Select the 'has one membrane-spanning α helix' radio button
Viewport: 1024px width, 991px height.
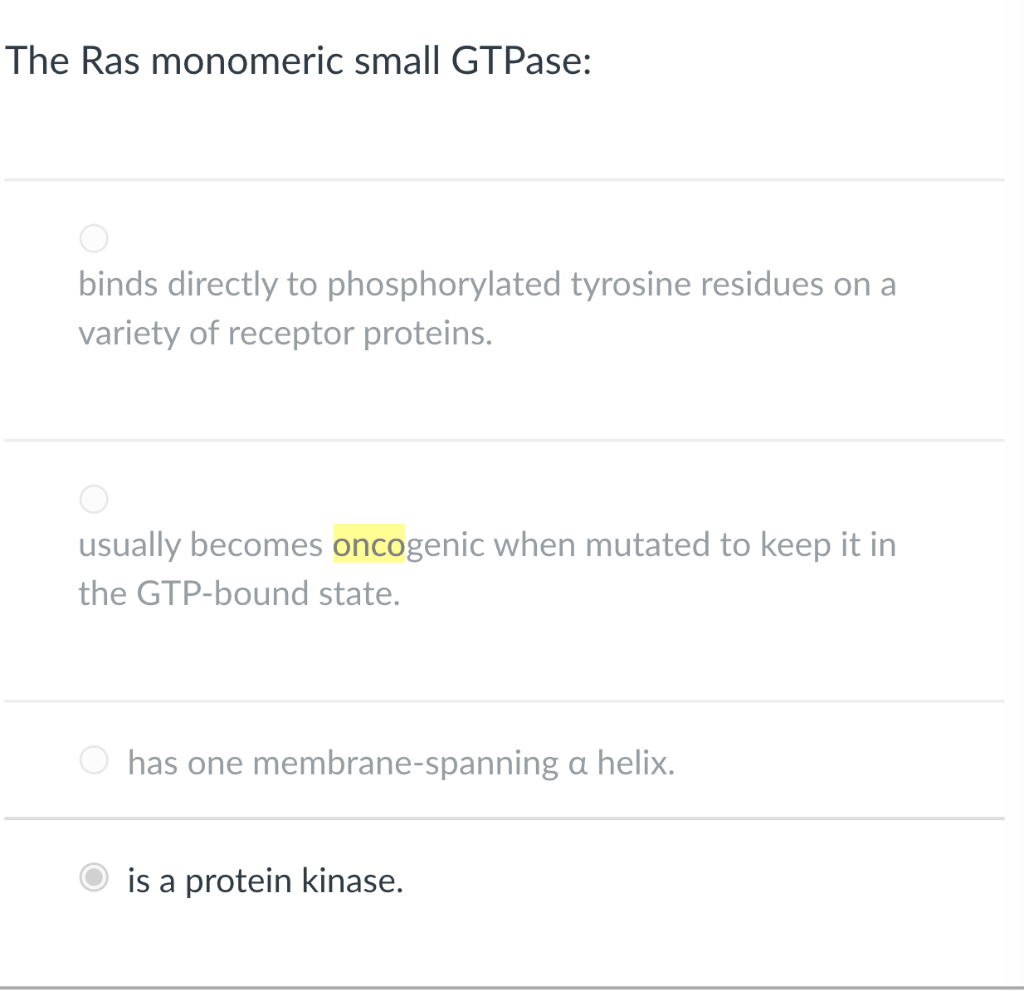(93, 760)
